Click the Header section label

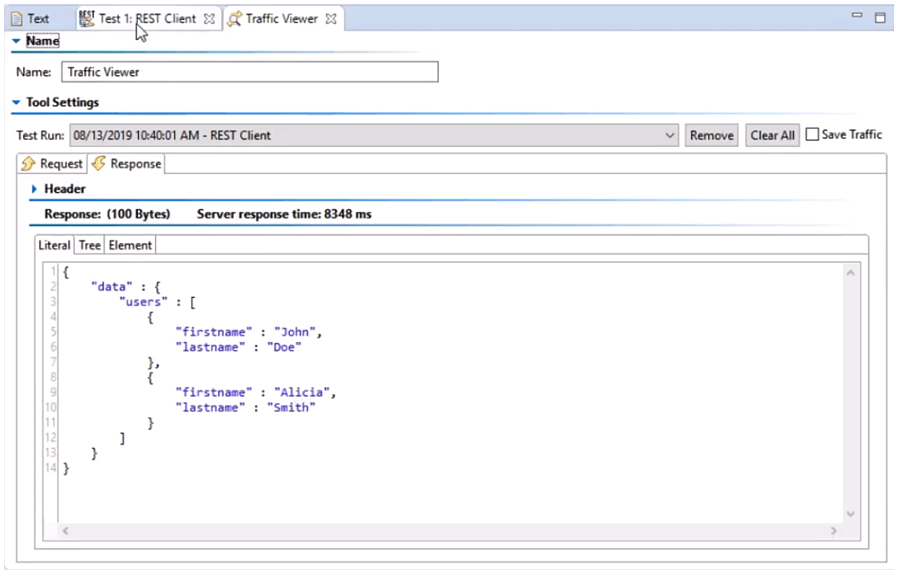coord(65,189)
